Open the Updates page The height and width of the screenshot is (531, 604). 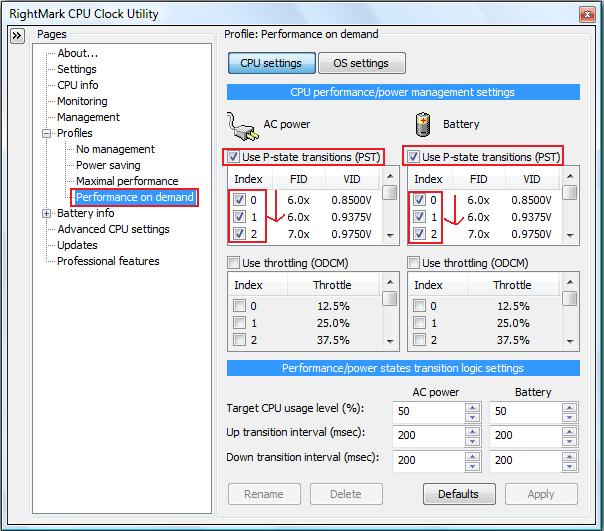[x=77, y=245]
